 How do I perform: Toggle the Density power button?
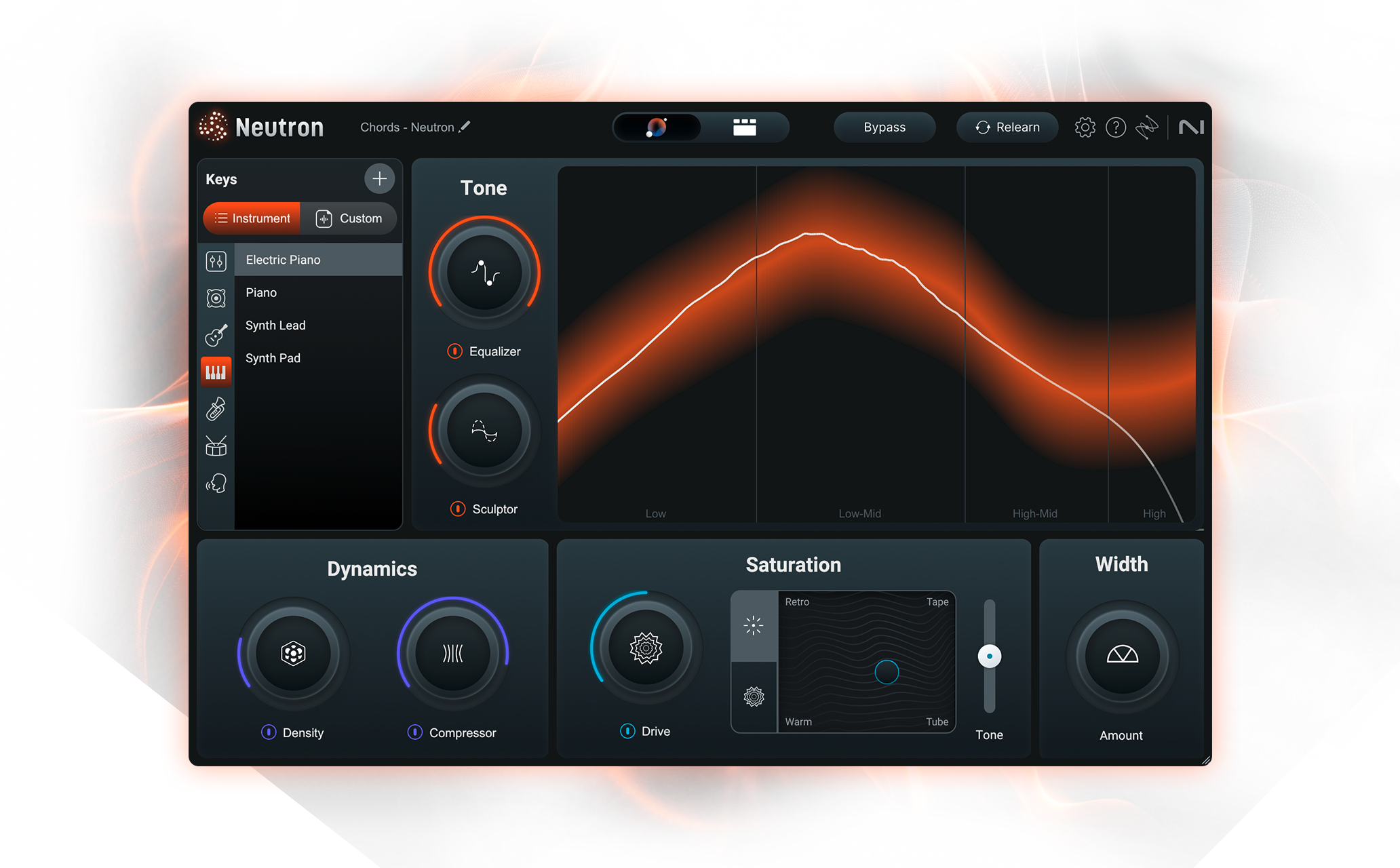(269, 732)
